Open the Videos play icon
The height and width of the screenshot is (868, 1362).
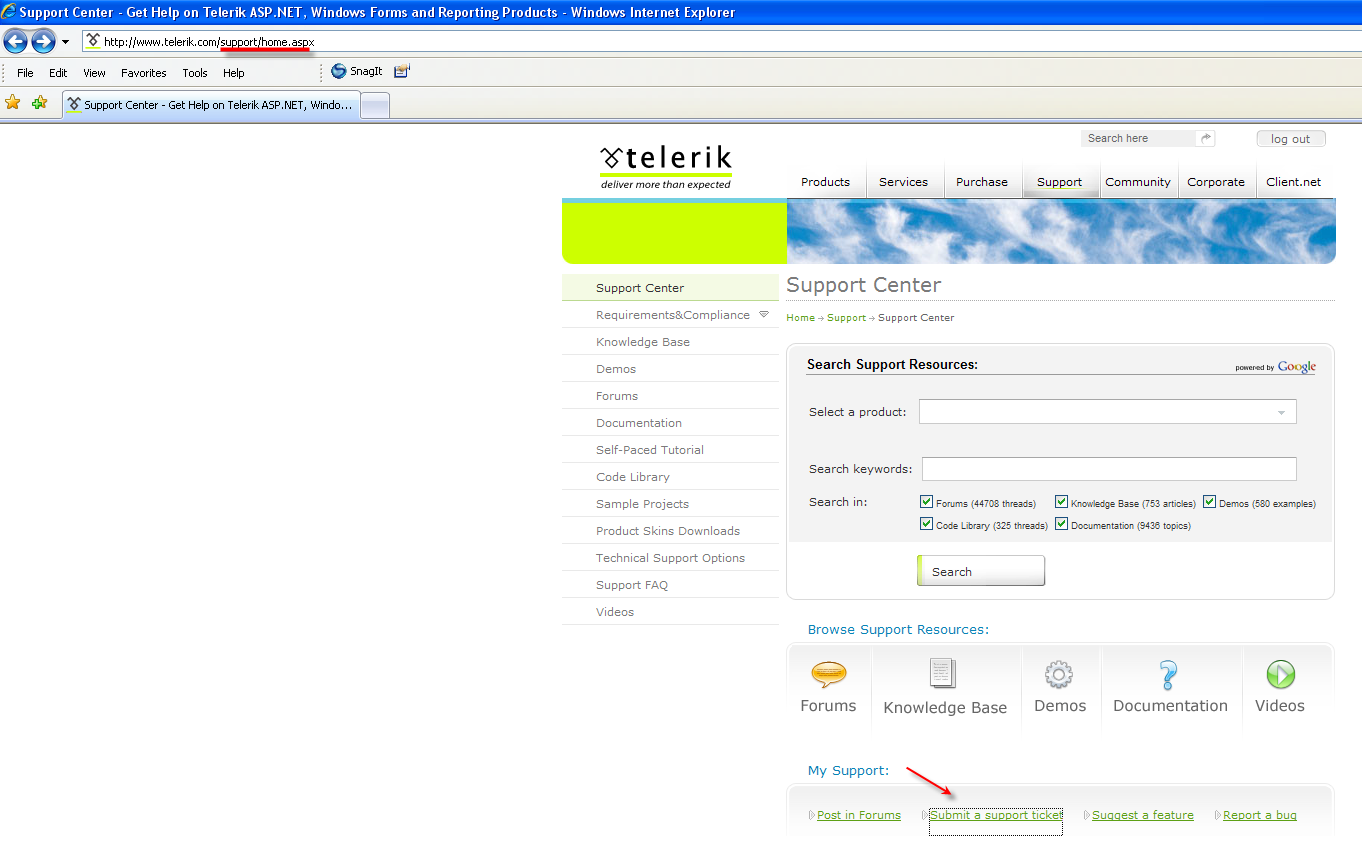tap(1280, 674)
